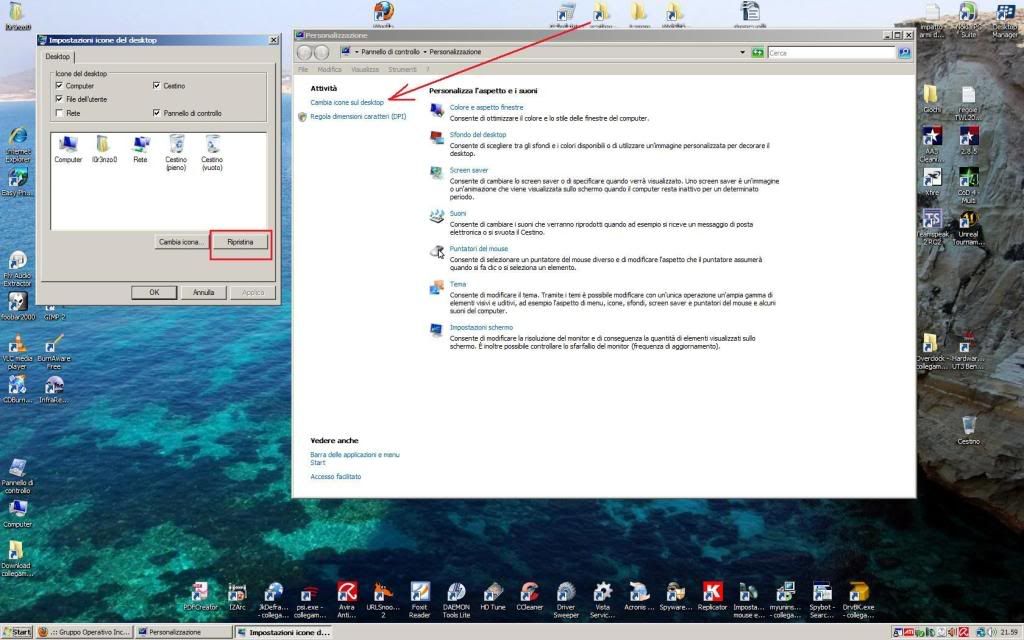Click the Puntatori del mouse icon

(437, 251)
